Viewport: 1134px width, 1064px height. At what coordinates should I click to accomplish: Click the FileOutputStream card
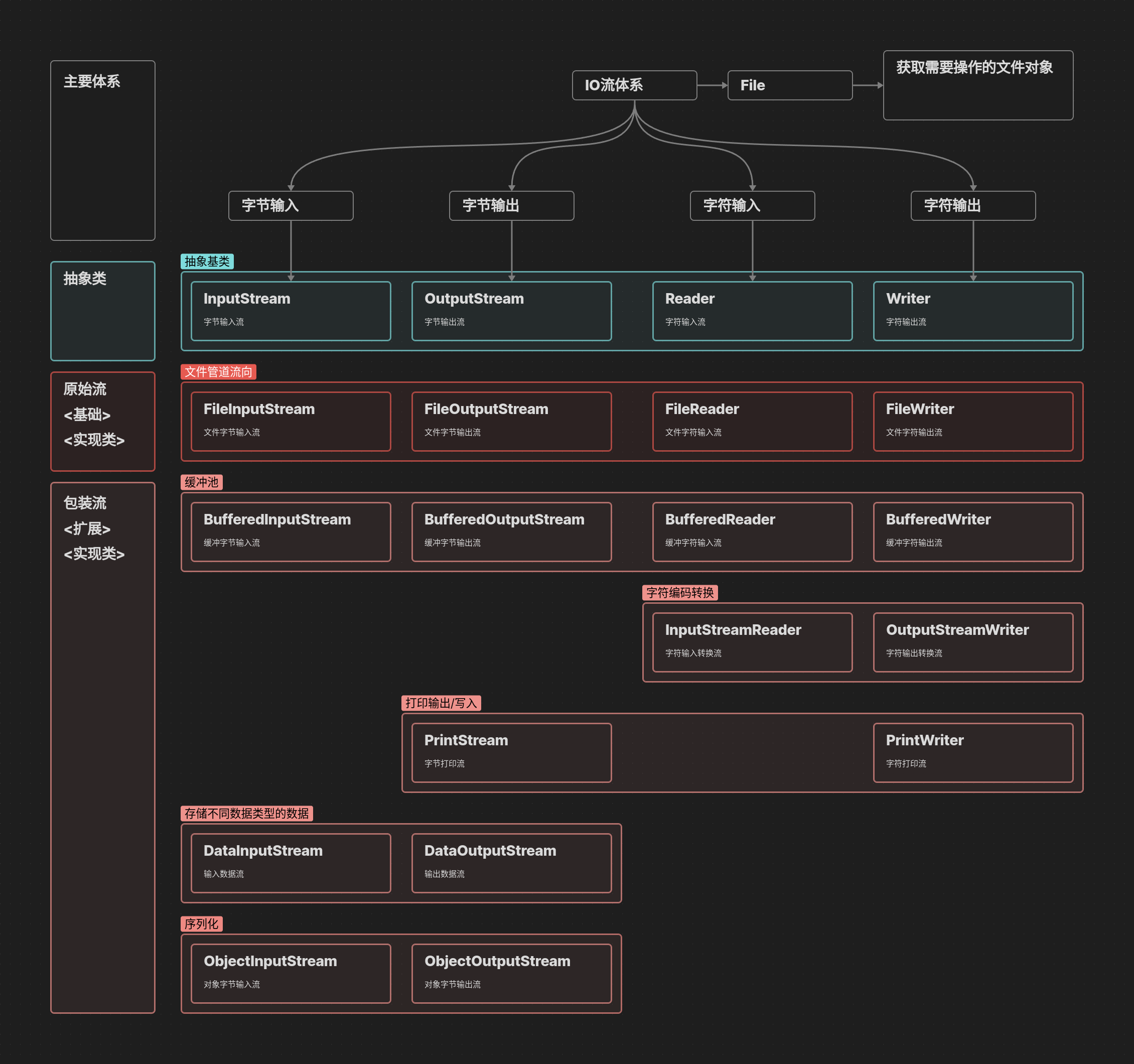511,421
